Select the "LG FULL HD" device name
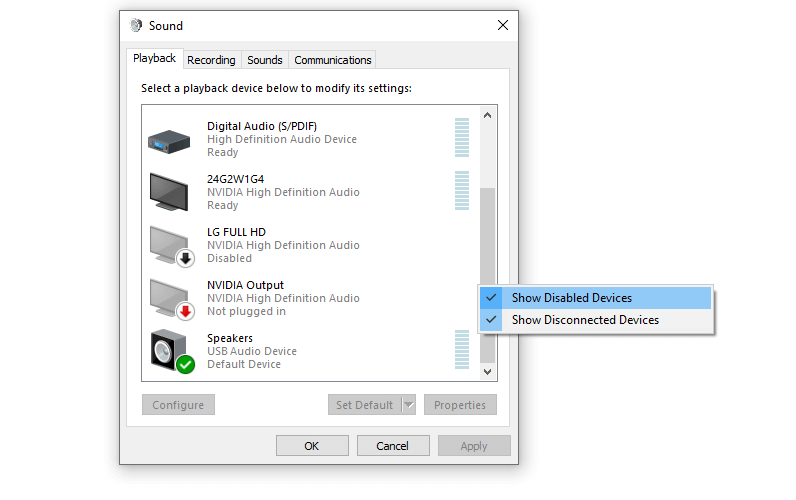Screen dimensions: 796x500 [x=237, y=232]
